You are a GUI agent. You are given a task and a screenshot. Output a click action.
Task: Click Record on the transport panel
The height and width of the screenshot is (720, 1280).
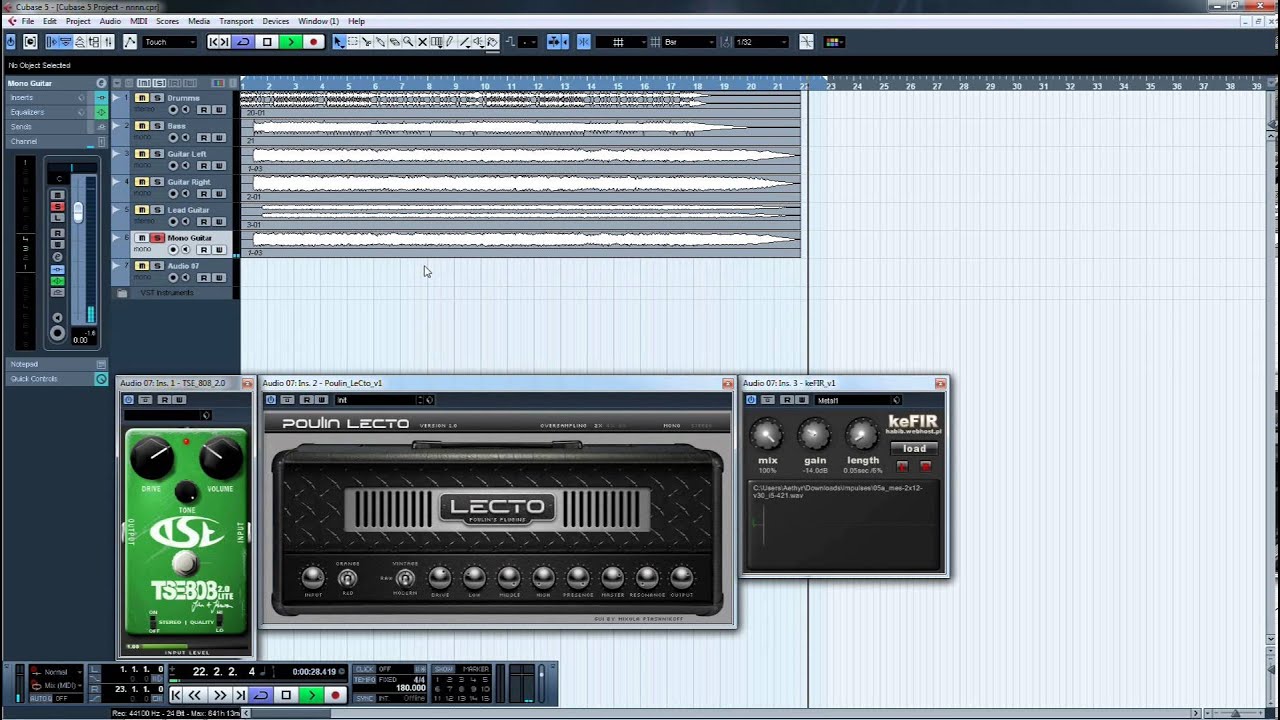point(335,695)
